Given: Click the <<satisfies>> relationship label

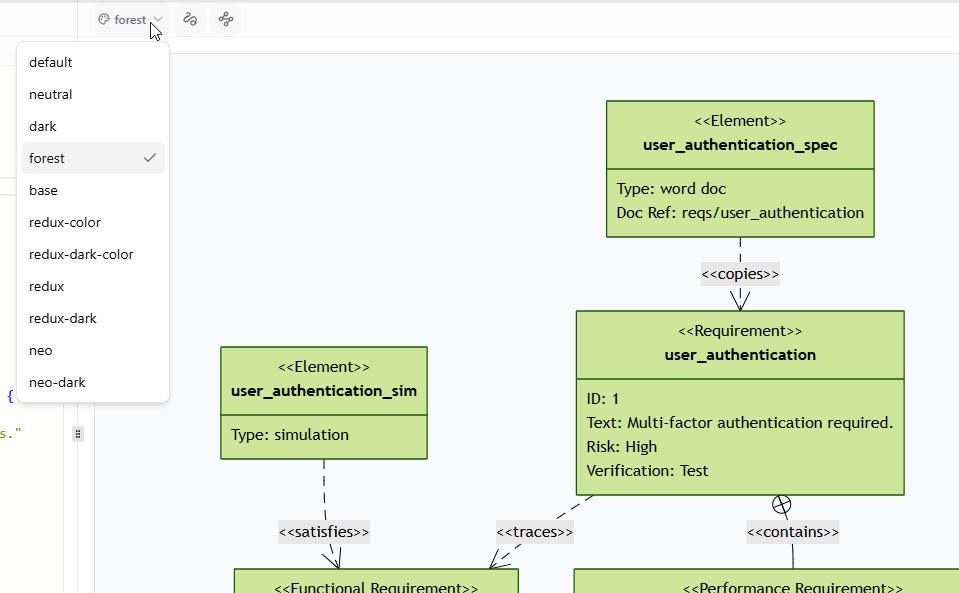Looking at the screenshot, I should [x=324, y=532].
